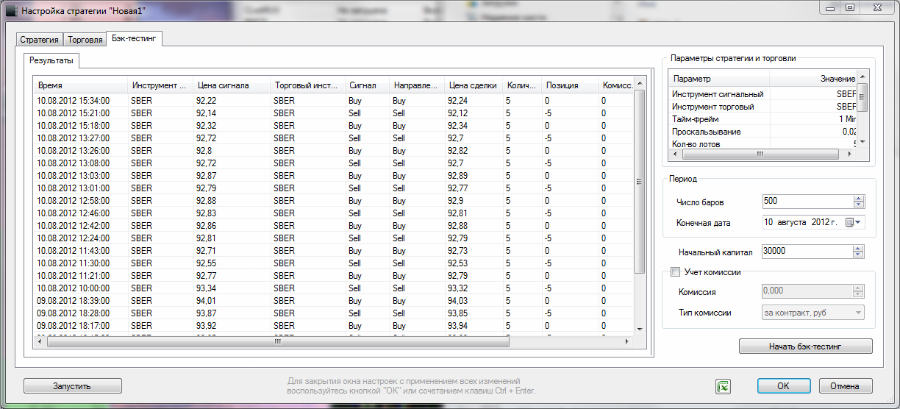
Task: Open the calendar picker for Конечная дата
Action: click(854, 223)
